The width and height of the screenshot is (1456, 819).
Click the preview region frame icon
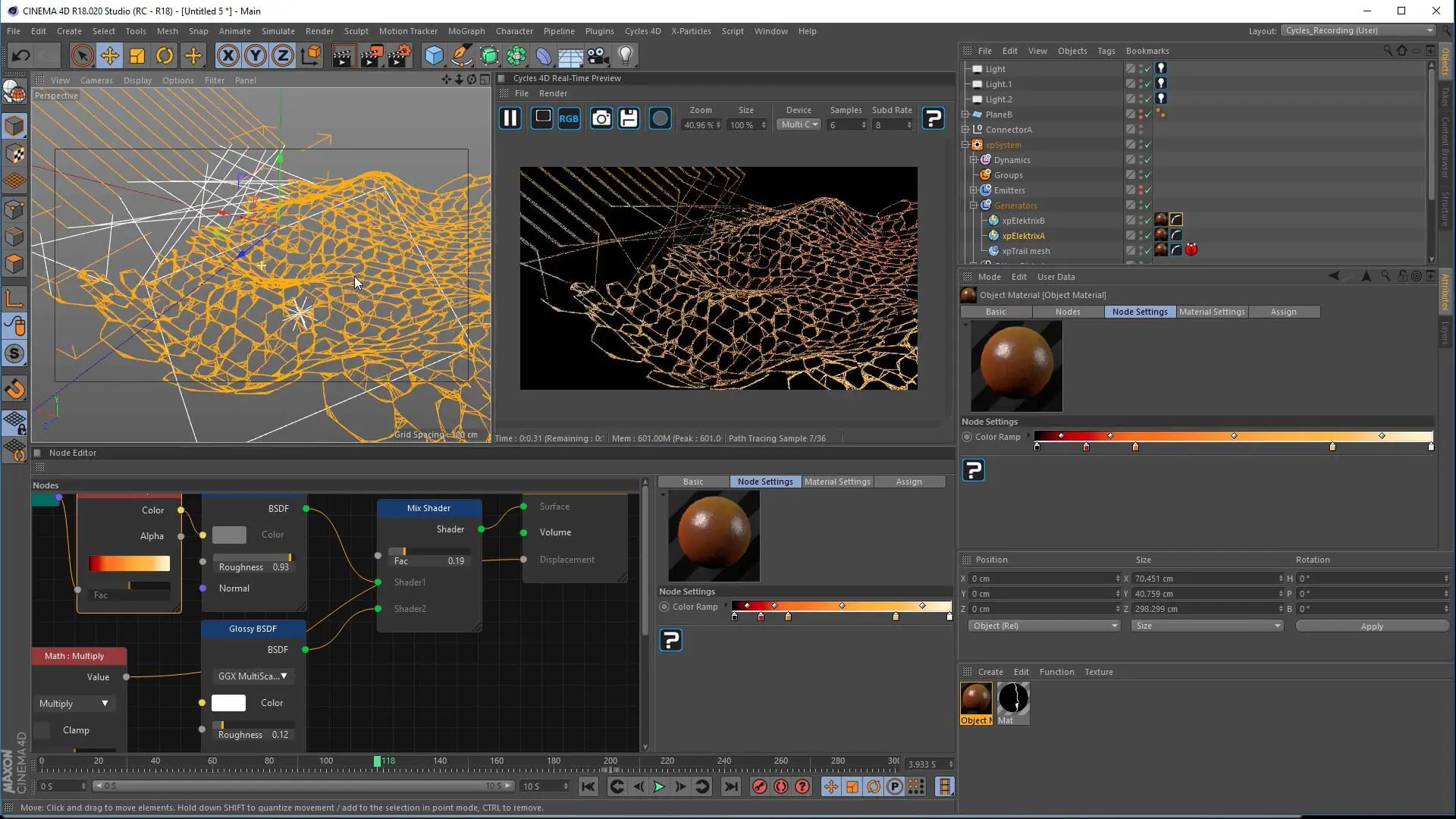click(542, 118)
